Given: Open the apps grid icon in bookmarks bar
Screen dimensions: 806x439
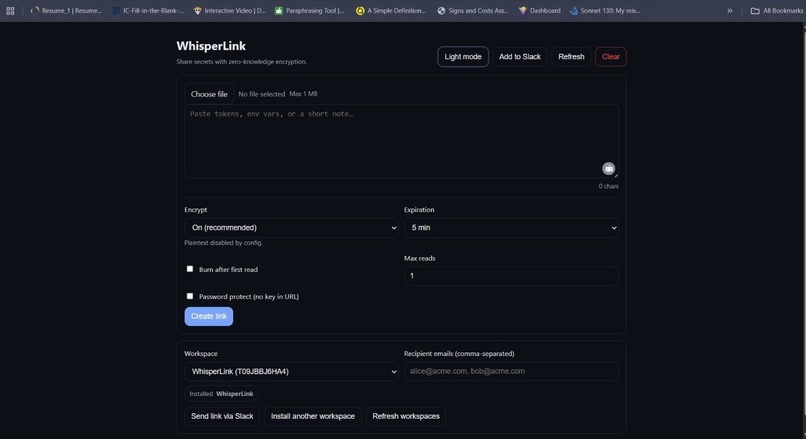Looking at the screenshot, I should pos(10,10).
